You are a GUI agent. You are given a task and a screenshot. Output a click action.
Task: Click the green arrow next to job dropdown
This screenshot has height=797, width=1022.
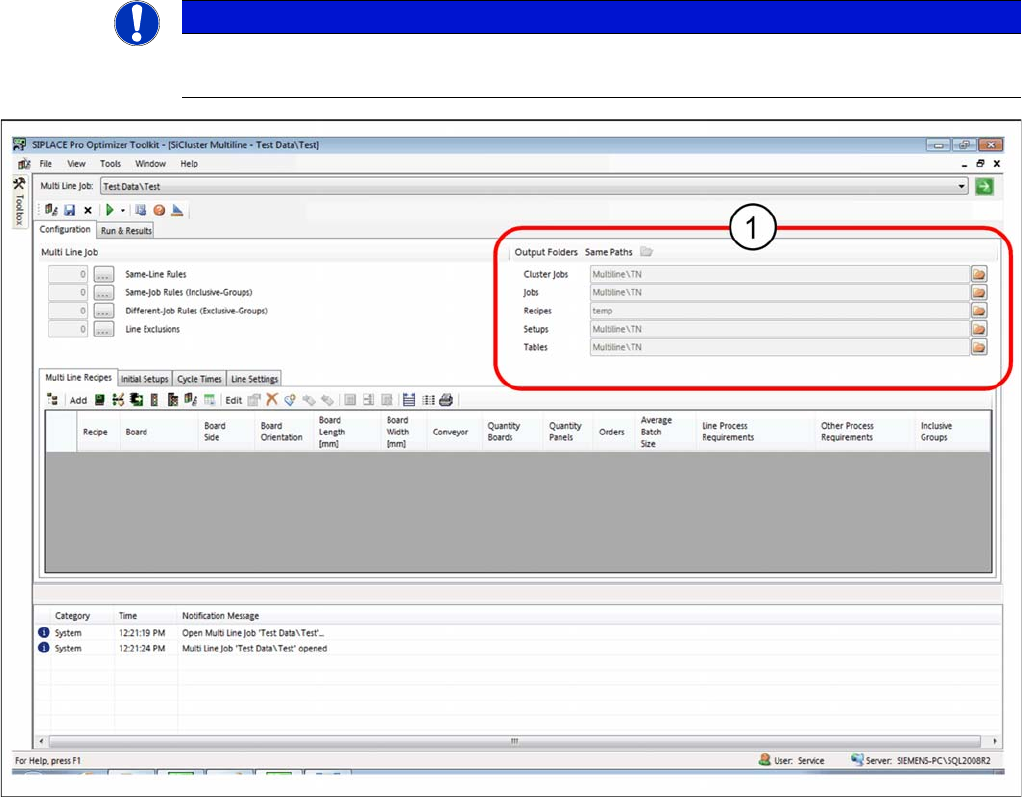(984, 186)
